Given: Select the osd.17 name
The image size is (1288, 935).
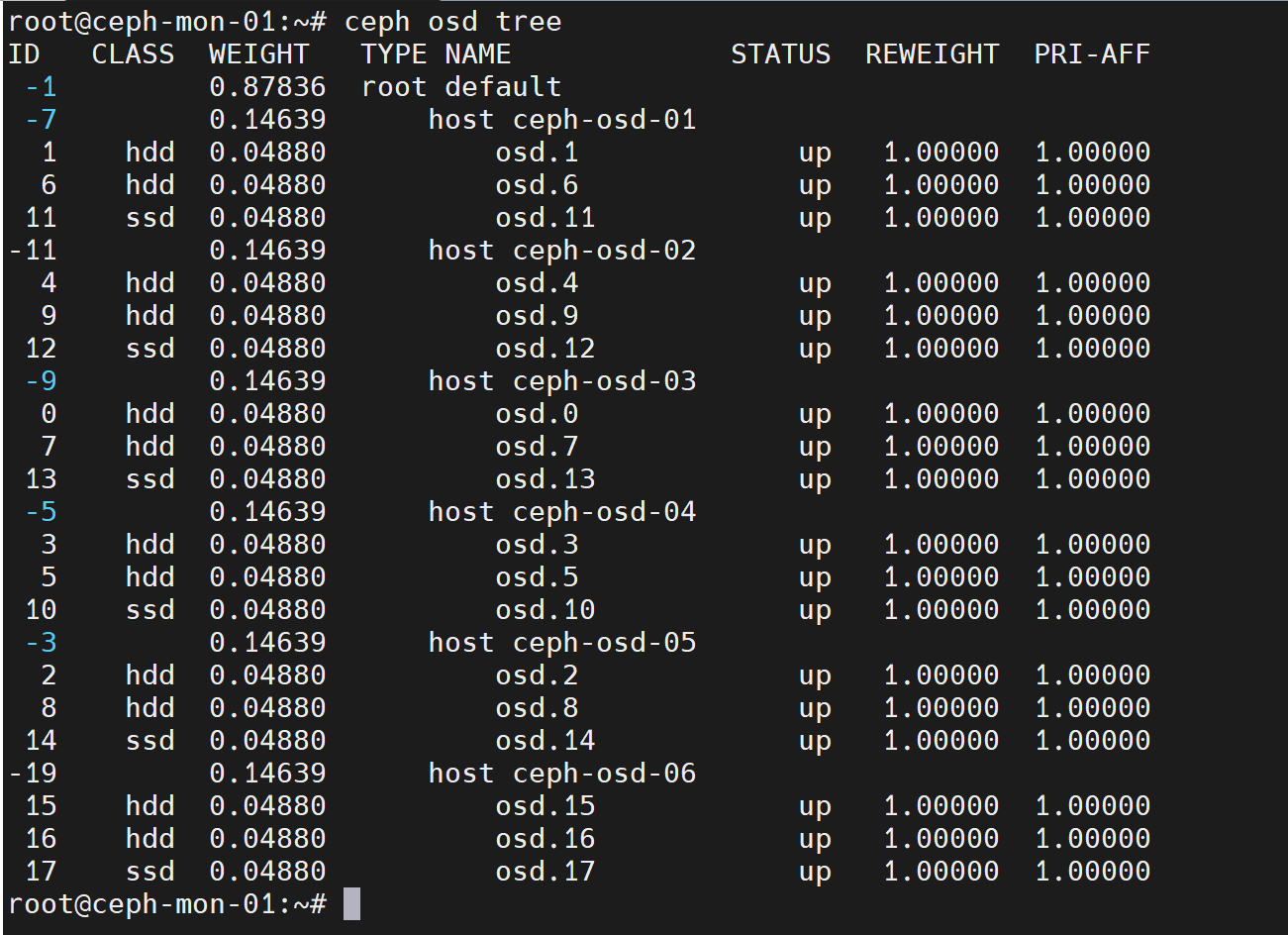Looking at the screenshot, I should (545, 871).
